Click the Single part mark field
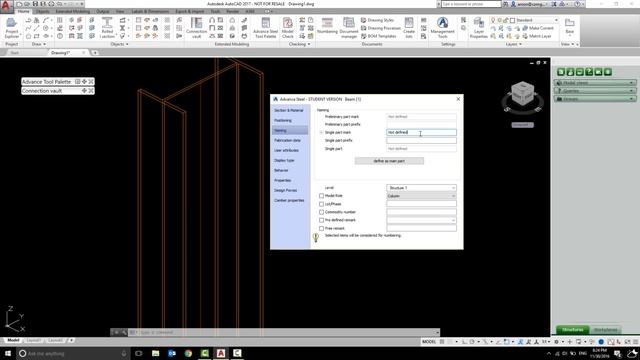 [x=421, y=132]
